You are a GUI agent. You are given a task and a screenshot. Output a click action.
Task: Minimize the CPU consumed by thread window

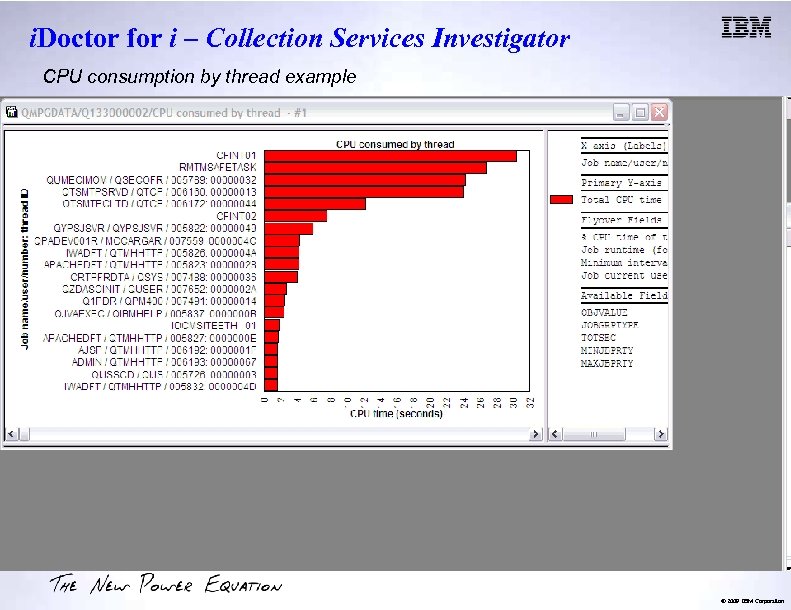(621, 112)
